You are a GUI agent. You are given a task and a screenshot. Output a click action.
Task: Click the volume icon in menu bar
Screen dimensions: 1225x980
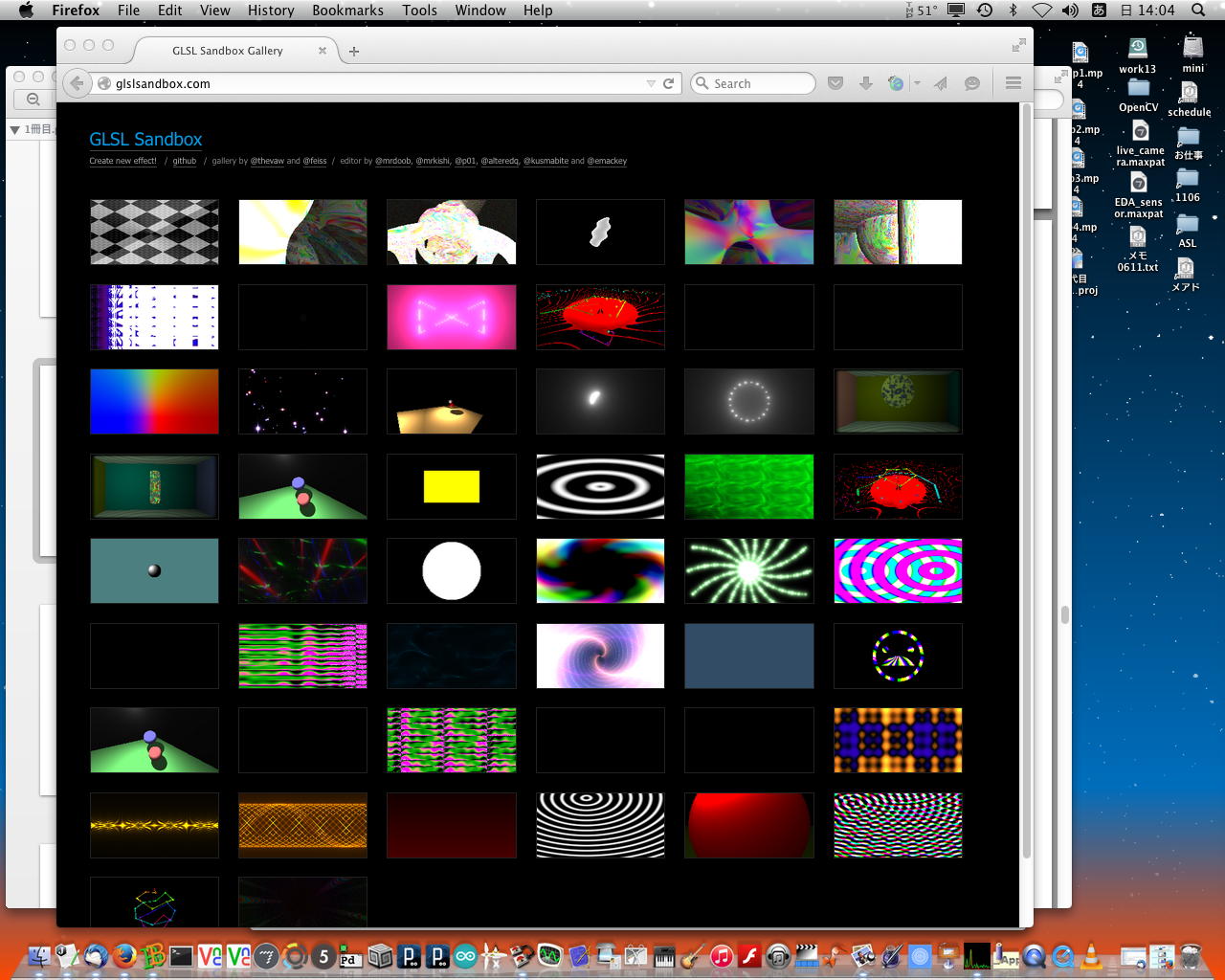1070,10
